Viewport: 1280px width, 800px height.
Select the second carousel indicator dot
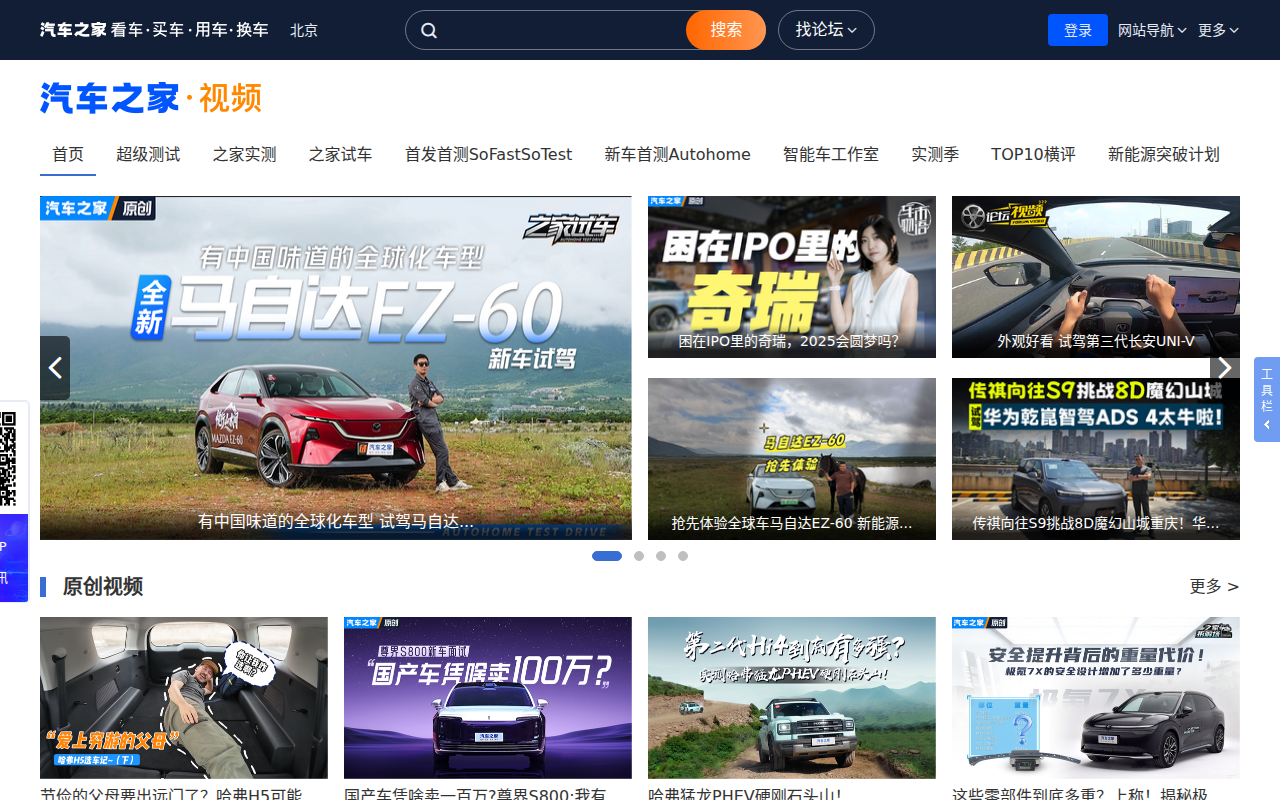click(x=639, y=556)
